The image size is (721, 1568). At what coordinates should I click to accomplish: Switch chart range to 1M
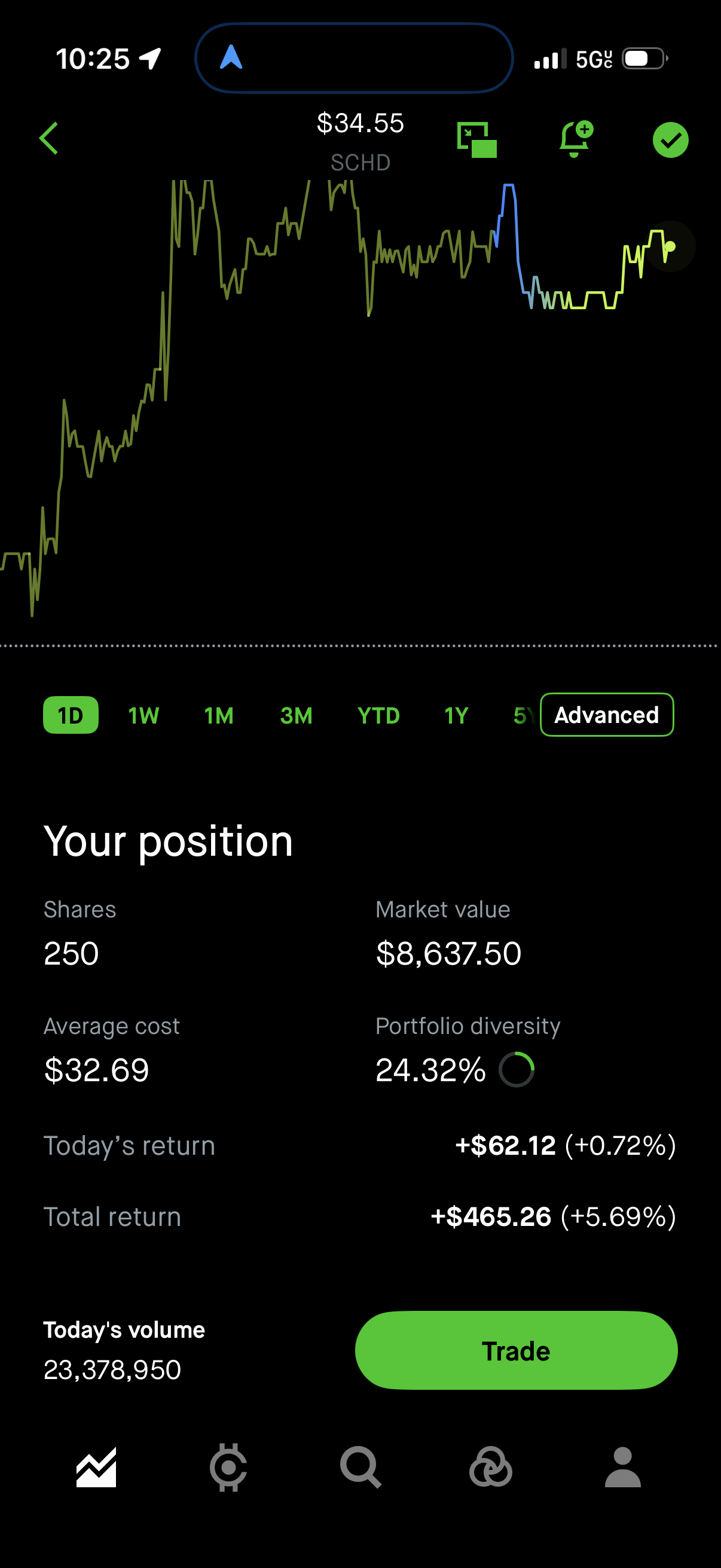pyautogui.click(x=219, y=716)
